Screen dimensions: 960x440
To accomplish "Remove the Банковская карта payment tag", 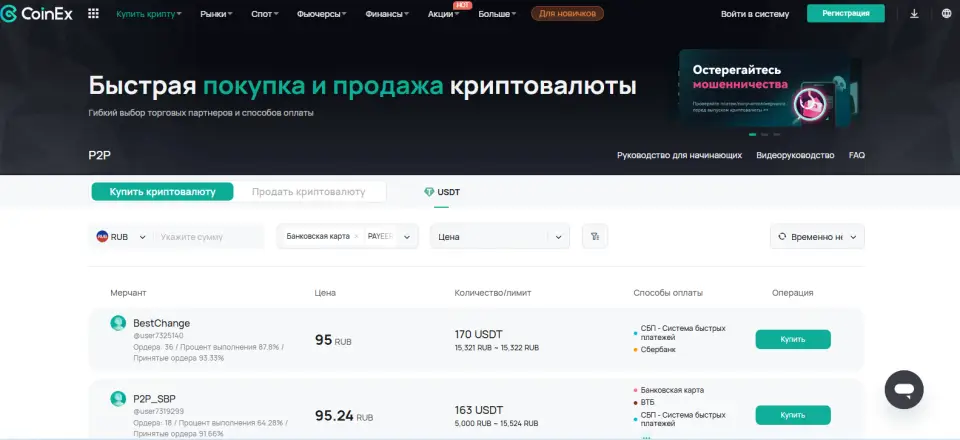I will pos(357,237).
